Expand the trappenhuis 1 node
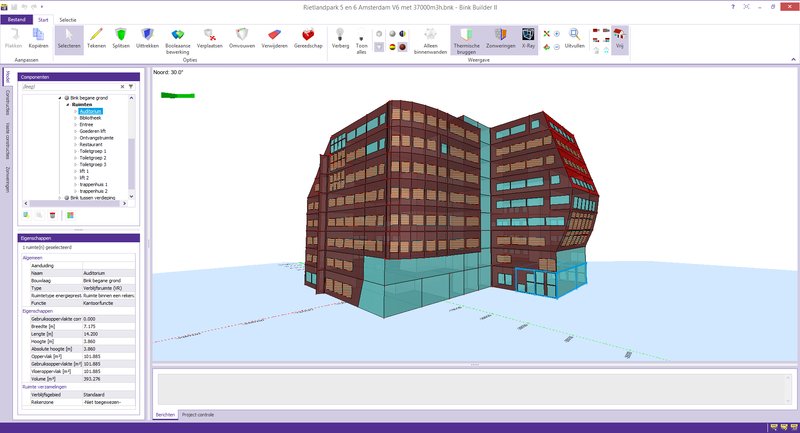The width and height of the screenshot is (800, 433). 75,184
